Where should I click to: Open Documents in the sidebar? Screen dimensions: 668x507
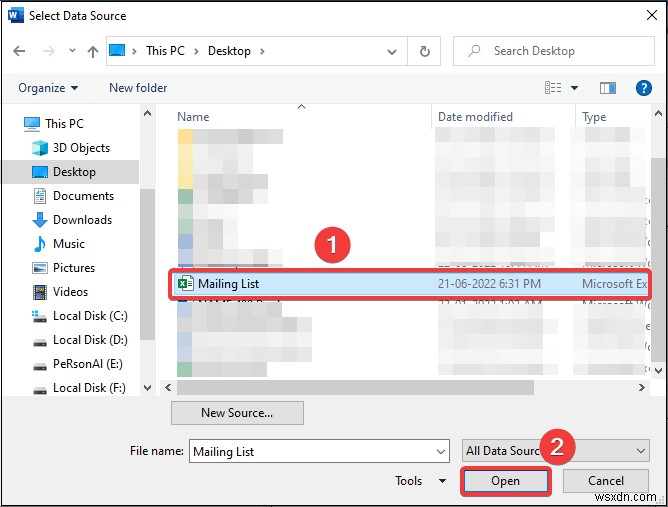[x=84, y=196]
